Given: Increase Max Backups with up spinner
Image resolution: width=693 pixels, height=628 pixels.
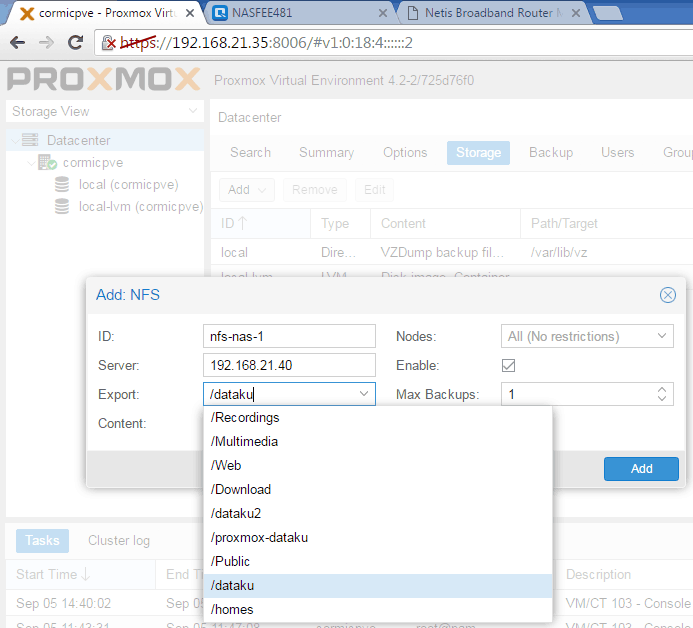Looking at the screenshot, I should pyautogui.click(x=662, y=390).
